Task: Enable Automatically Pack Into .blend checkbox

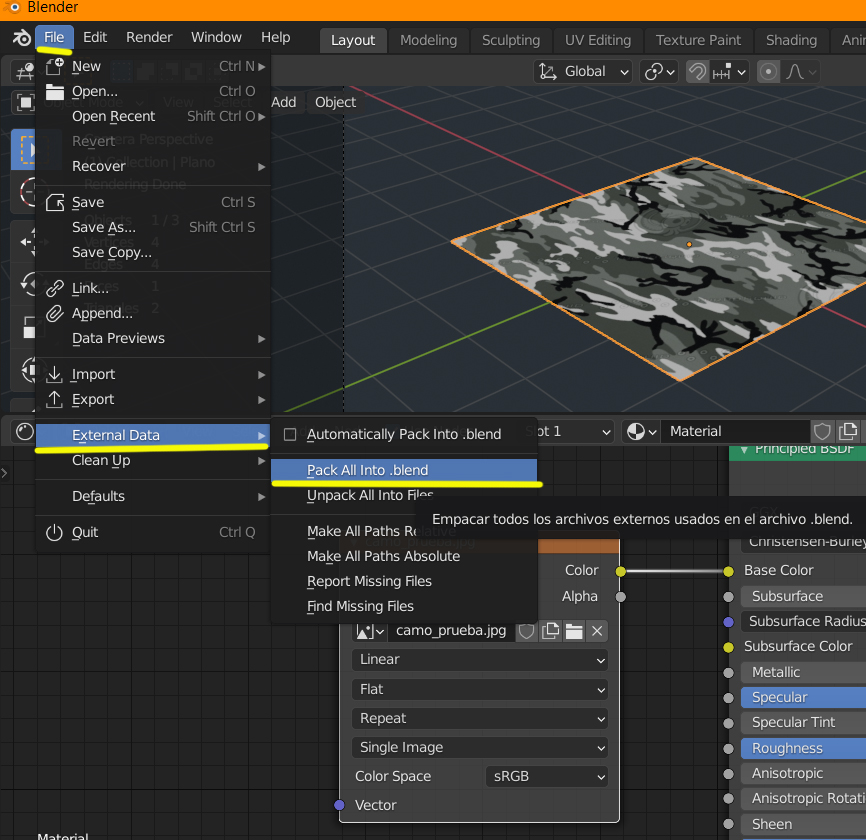Action: click(290, 434)
